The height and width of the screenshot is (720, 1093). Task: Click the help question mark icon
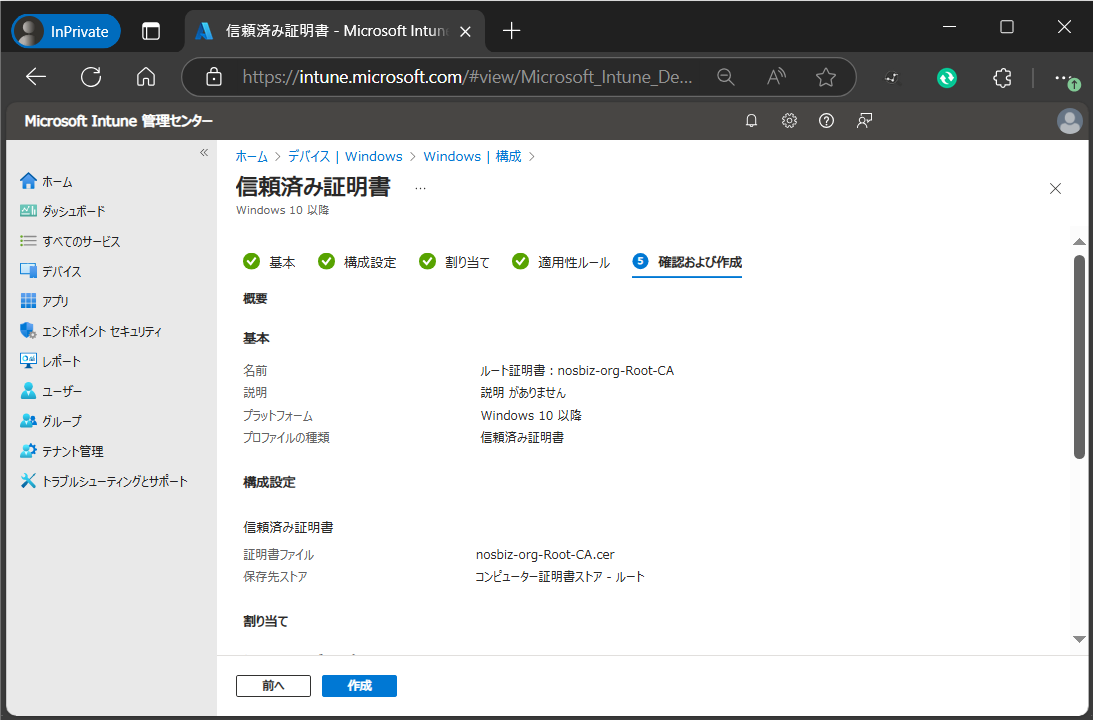click(826, 121)
